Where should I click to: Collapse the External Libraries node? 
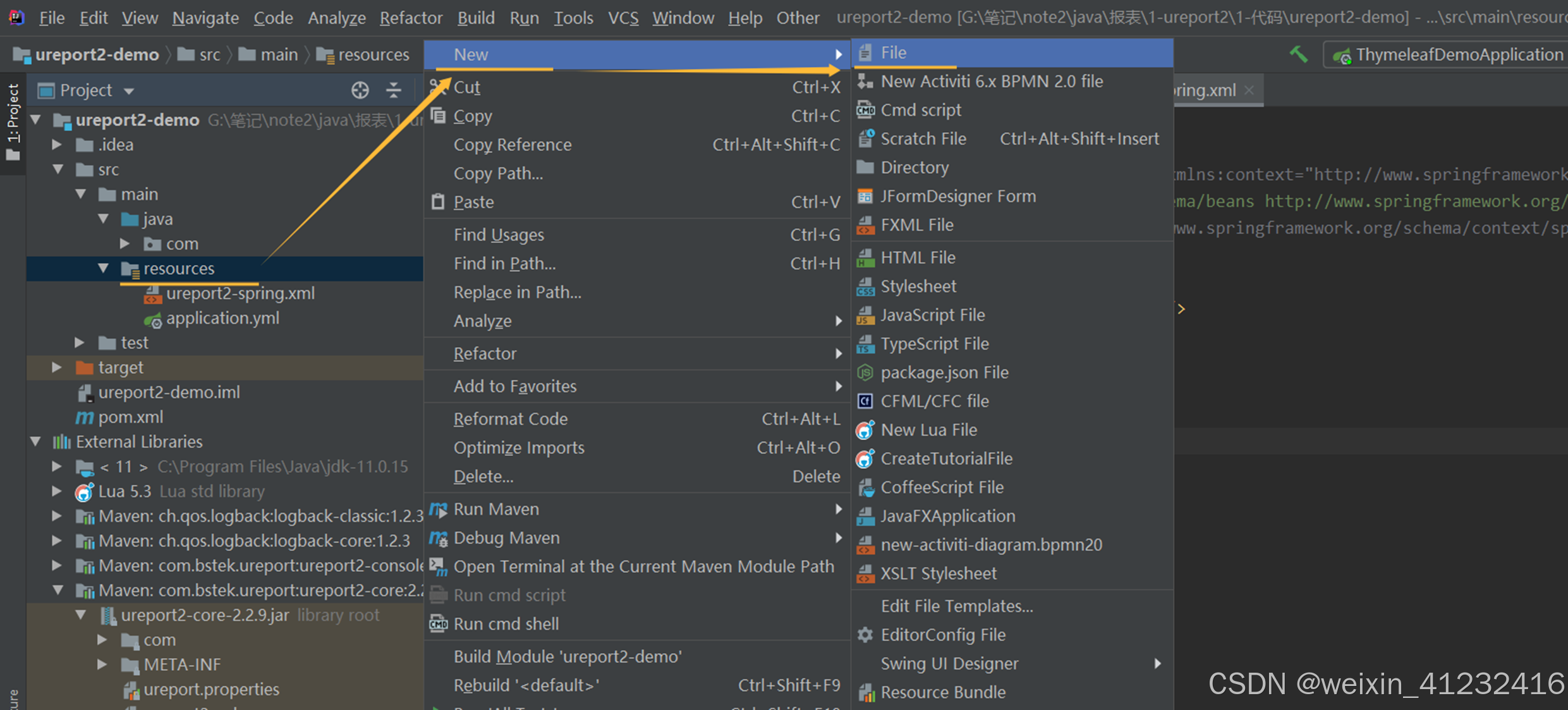coord(36,441)
